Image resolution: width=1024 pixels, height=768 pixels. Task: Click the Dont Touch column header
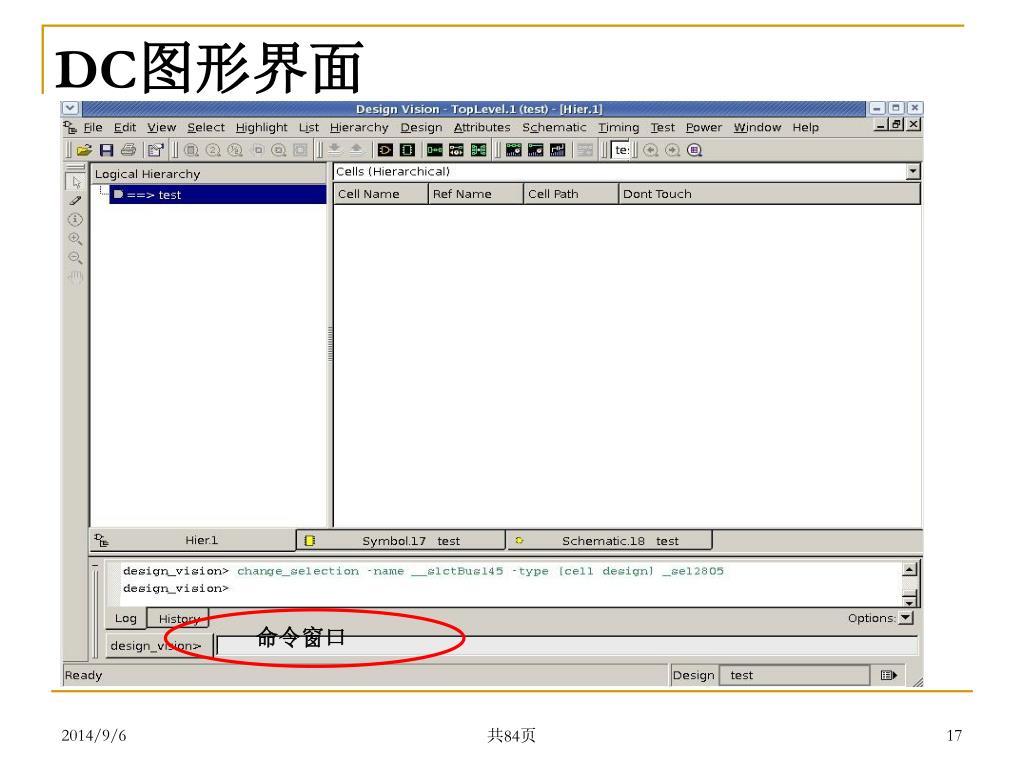769,194
